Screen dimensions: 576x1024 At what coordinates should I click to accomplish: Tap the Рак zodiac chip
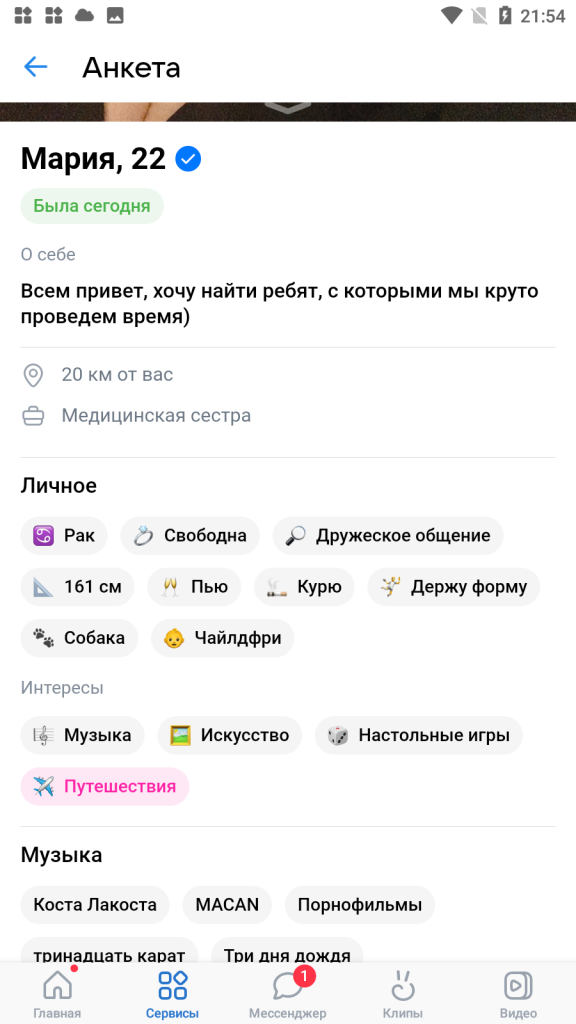pos(64,536)
